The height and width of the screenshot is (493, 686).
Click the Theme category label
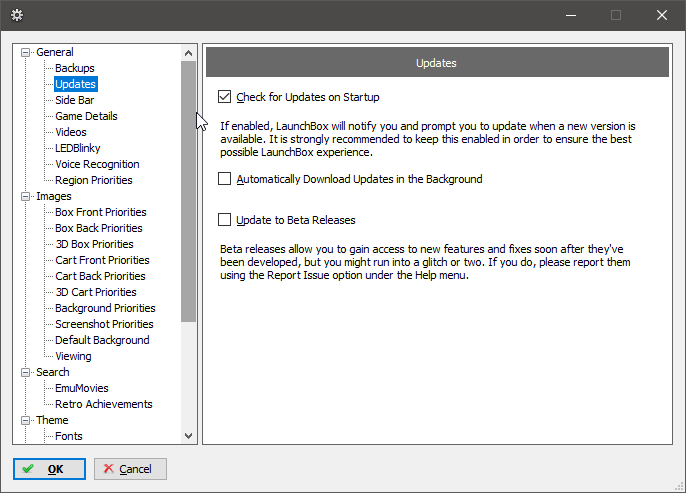click(x=52, y=420)
